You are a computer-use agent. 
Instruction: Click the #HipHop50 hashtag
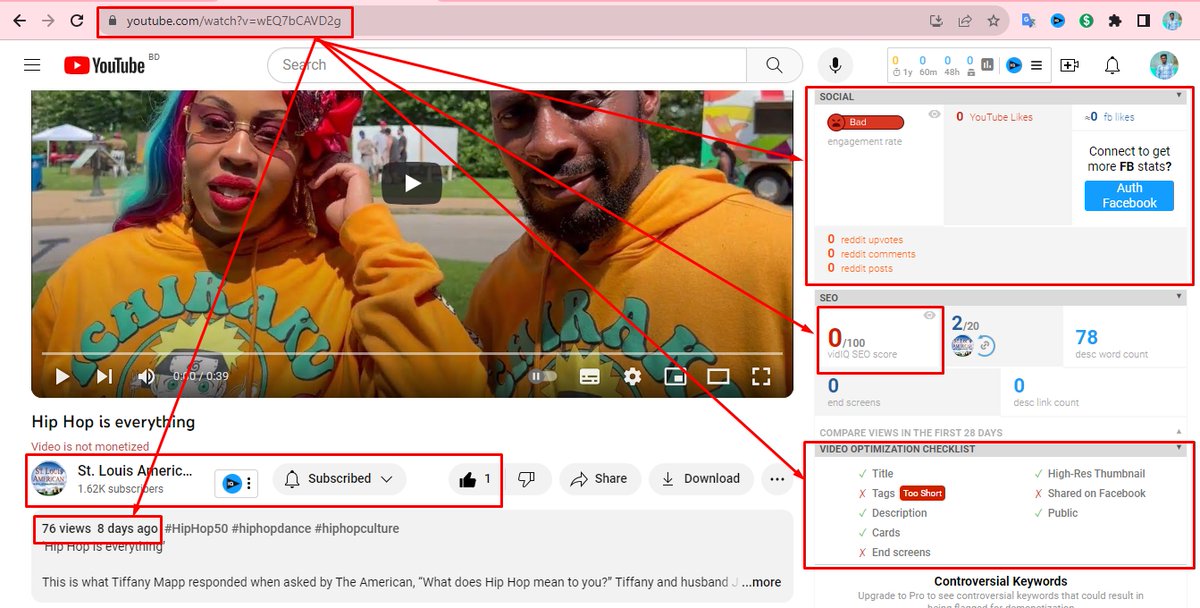(196, 528)
